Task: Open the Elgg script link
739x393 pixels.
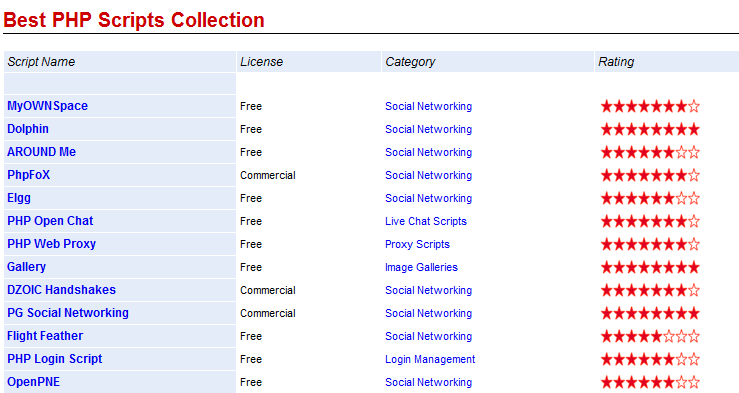Action: (x=19, y=198)
